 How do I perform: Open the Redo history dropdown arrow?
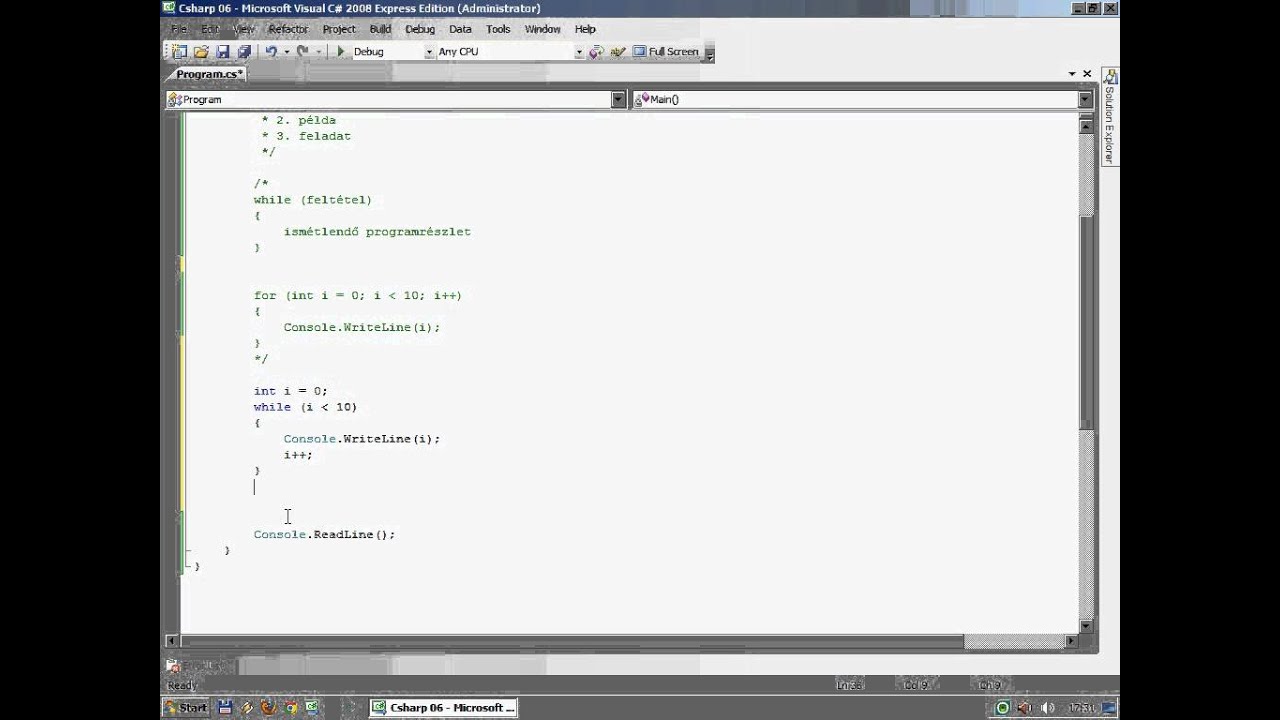click(318, 52)
